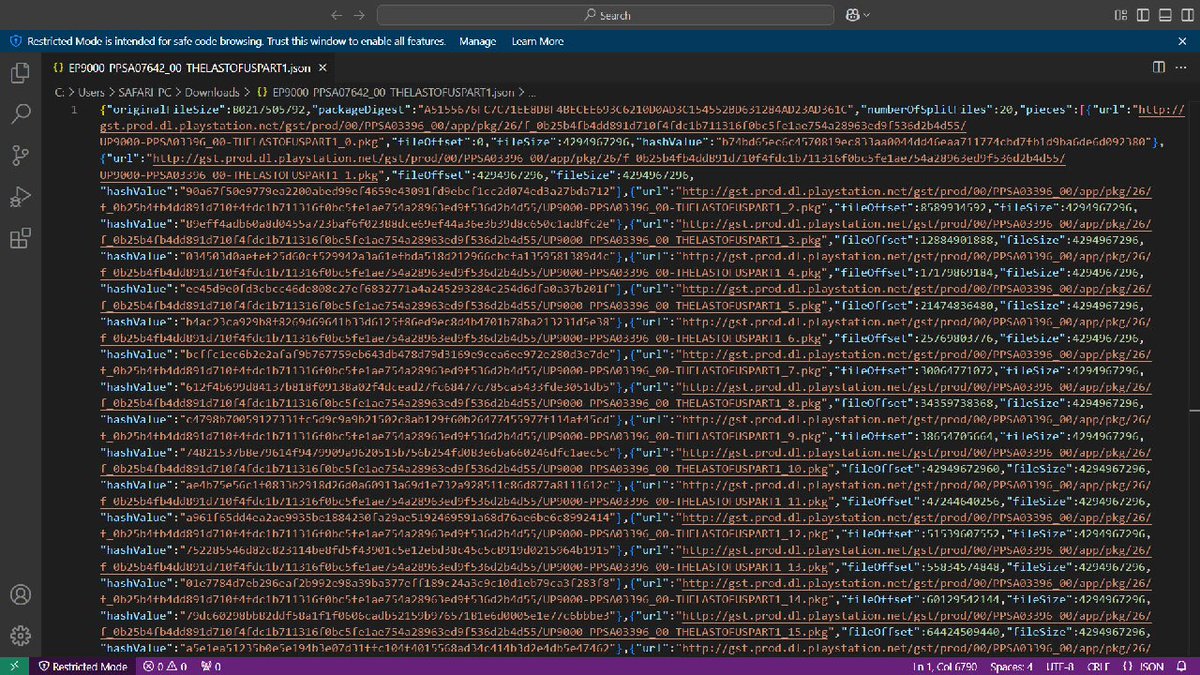Image resolution: width=1200 pixels, height=675 pixels.
Task: Click UTF-8 encoding in status bar
Action: pyautogui.click(x=1061, y=666)
